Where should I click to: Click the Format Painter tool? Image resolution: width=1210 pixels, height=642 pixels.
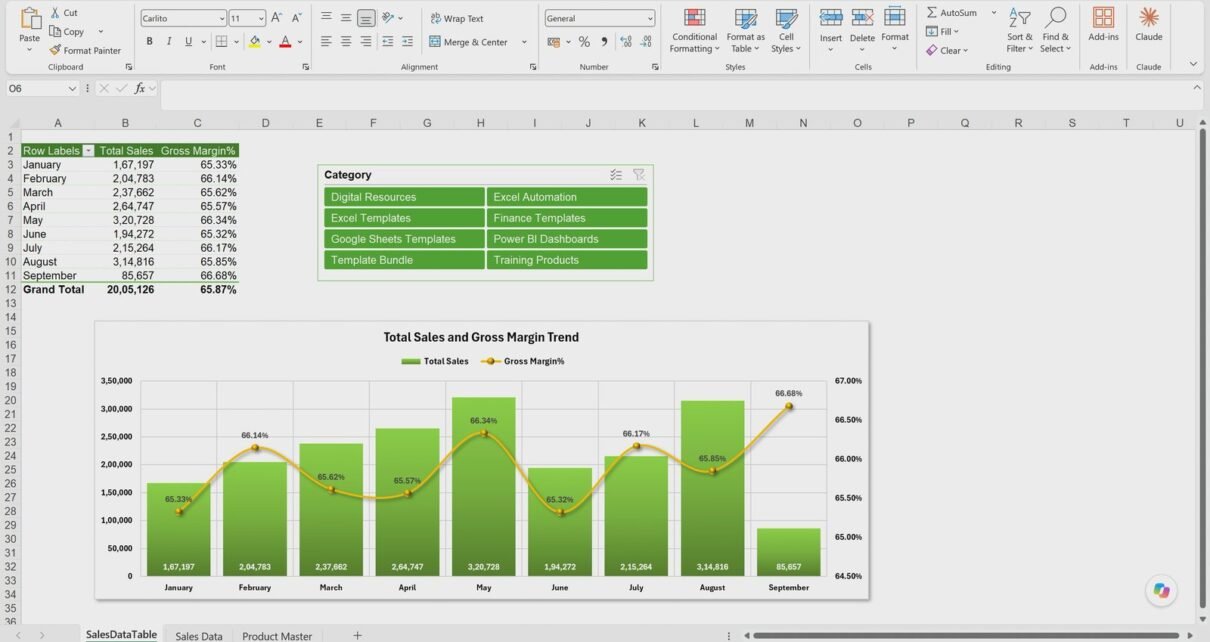pyautogui.click(x=85, y=50)
